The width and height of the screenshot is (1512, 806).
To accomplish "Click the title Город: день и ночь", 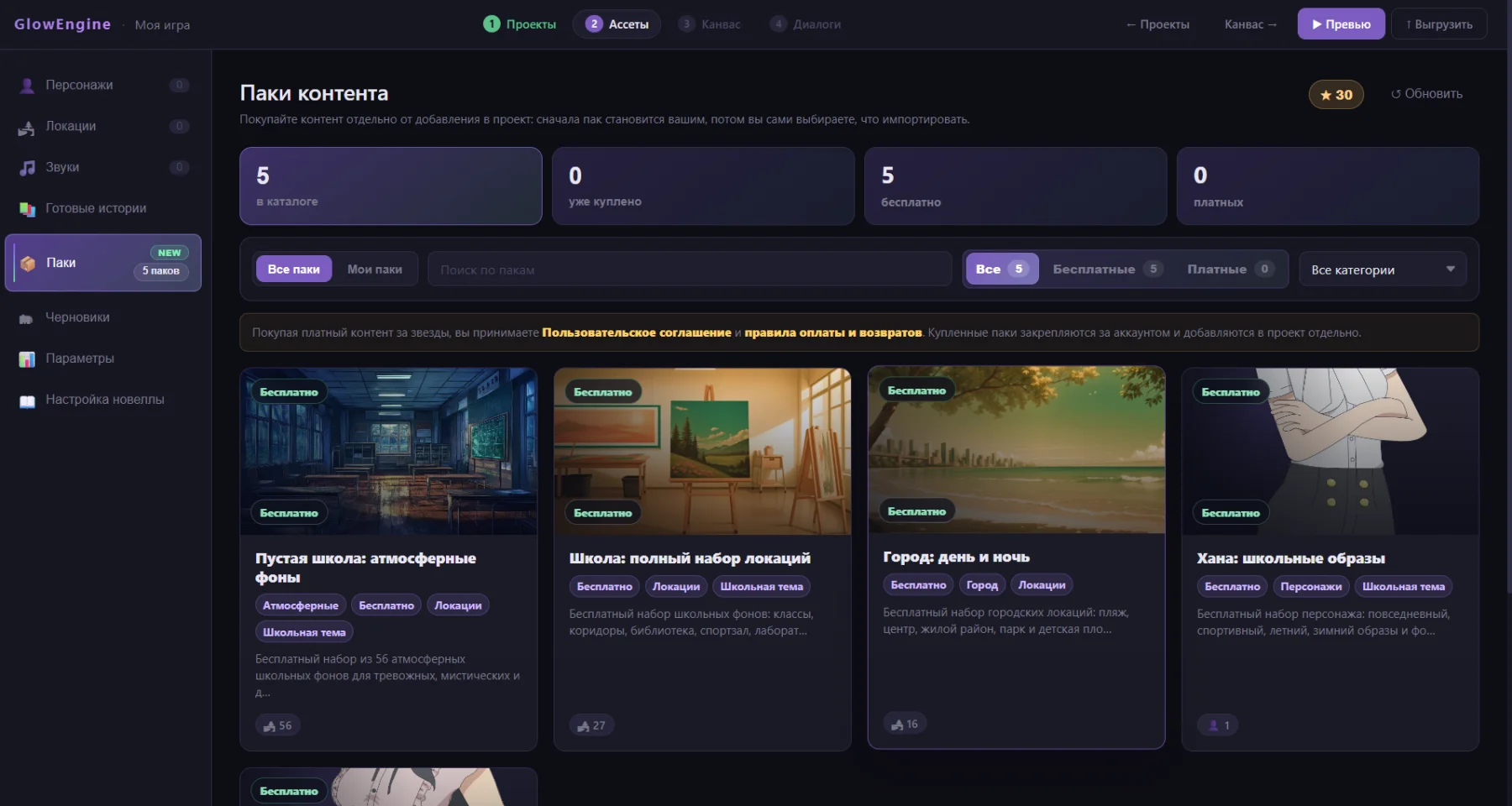I will tap(956, 557).
